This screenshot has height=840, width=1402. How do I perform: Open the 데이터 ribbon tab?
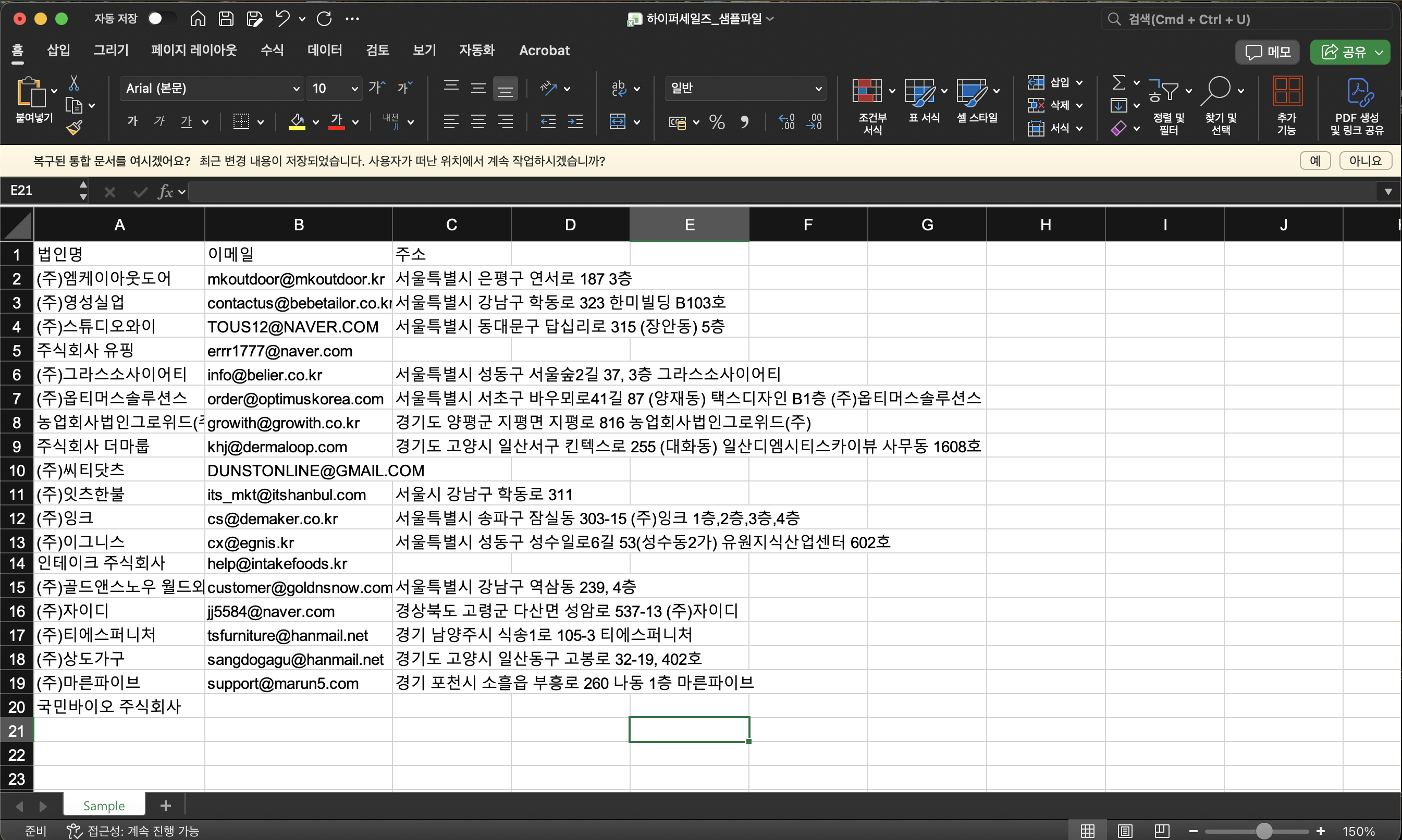pyautogui.click(x=324, y=51)
